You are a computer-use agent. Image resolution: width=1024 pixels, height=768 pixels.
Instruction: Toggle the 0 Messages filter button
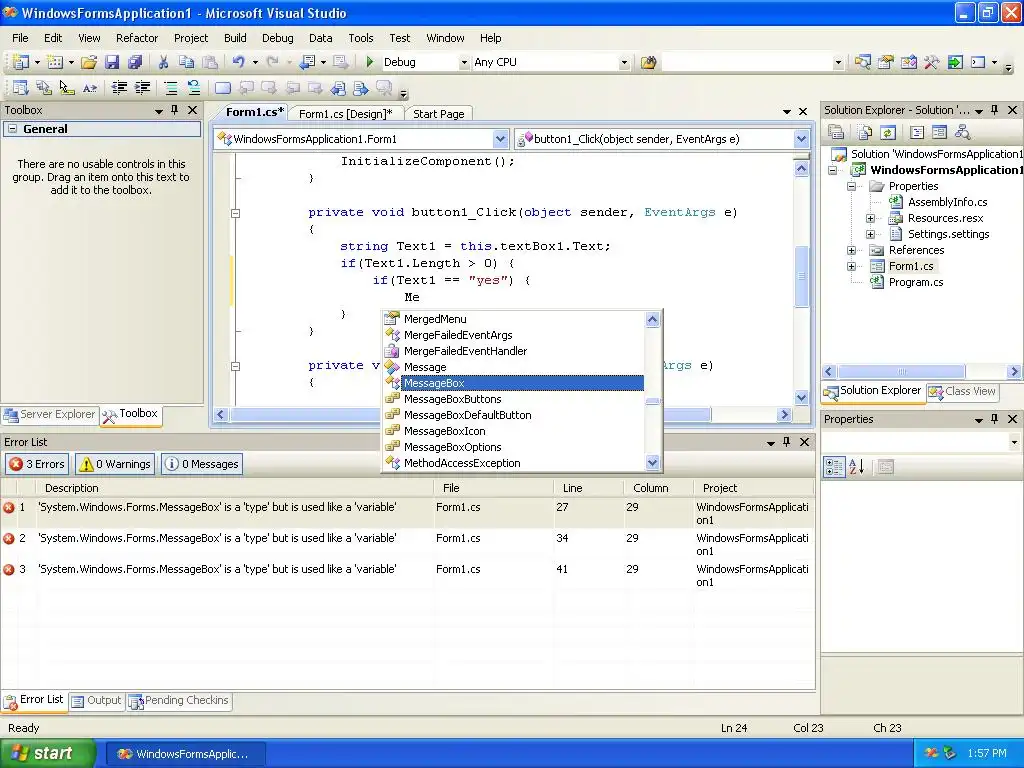click(202, 464)
